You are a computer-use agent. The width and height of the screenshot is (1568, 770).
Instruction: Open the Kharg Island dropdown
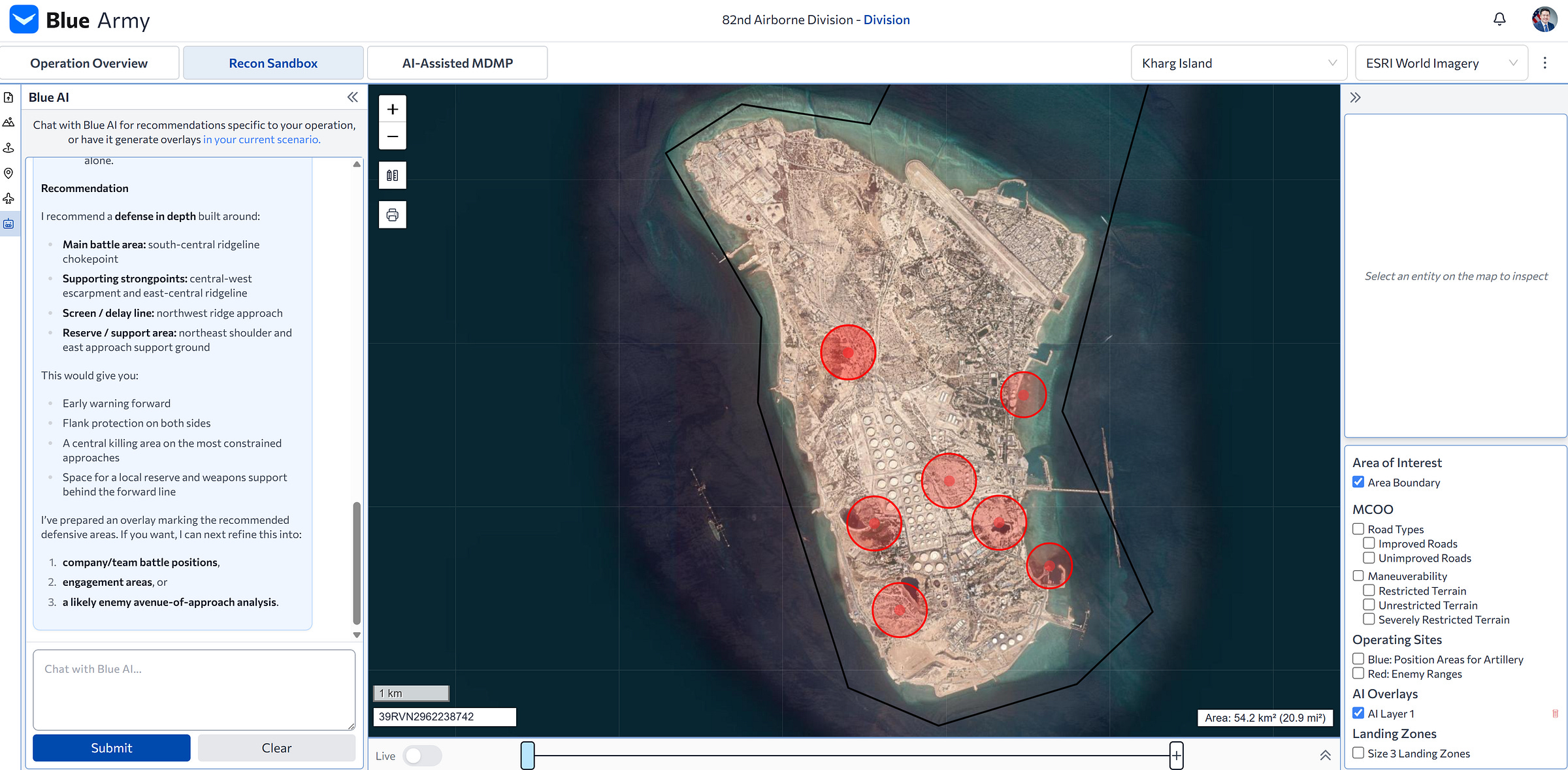click(x=1239, y=63)
